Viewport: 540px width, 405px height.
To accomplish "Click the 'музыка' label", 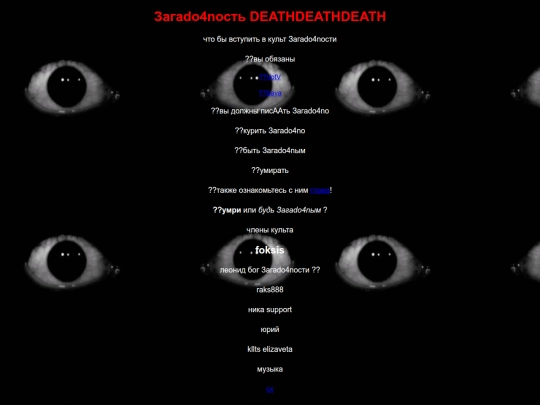I will pyautogui.click(x=270, y=369).
